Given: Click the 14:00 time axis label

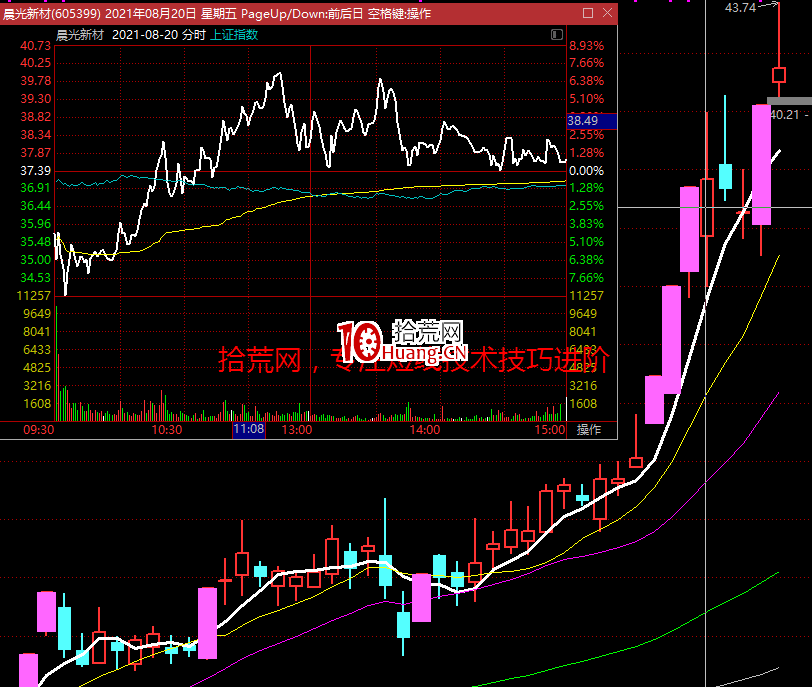Looking at the screenshot, I should (x=425, y=430).
